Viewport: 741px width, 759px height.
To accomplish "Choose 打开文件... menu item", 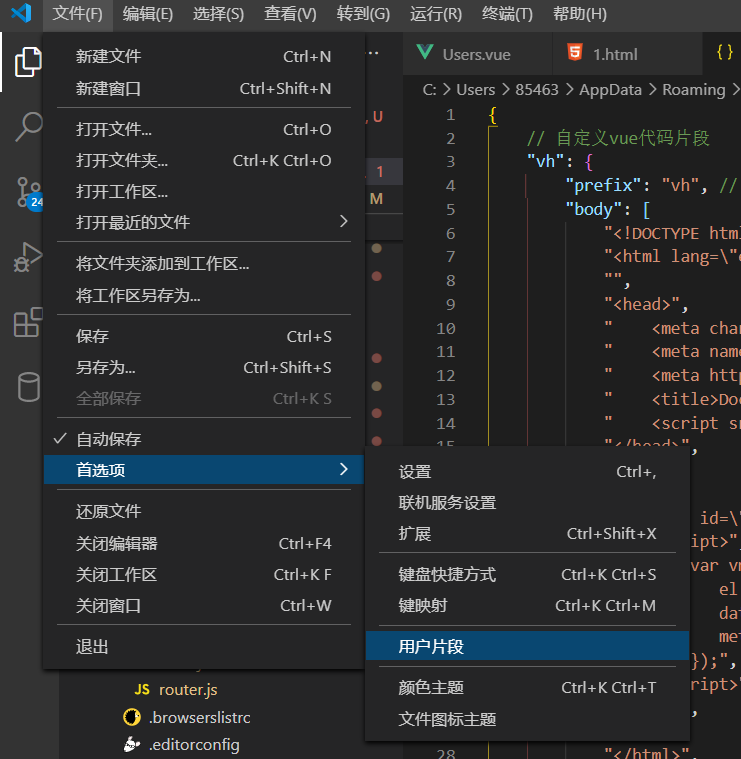I will (203, 129).
